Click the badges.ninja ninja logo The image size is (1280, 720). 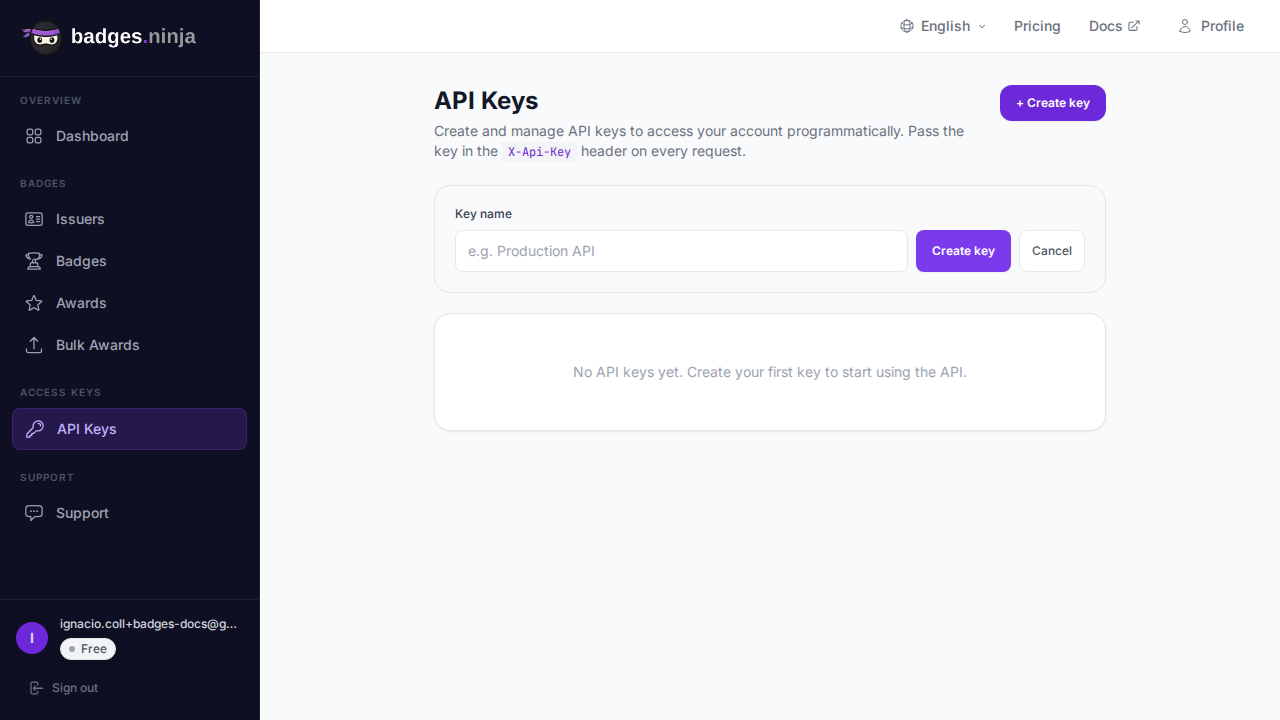point(44,37)
